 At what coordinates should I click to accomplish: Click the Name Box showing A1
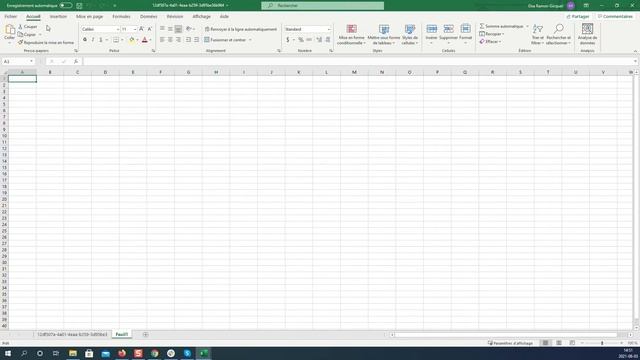18,61
